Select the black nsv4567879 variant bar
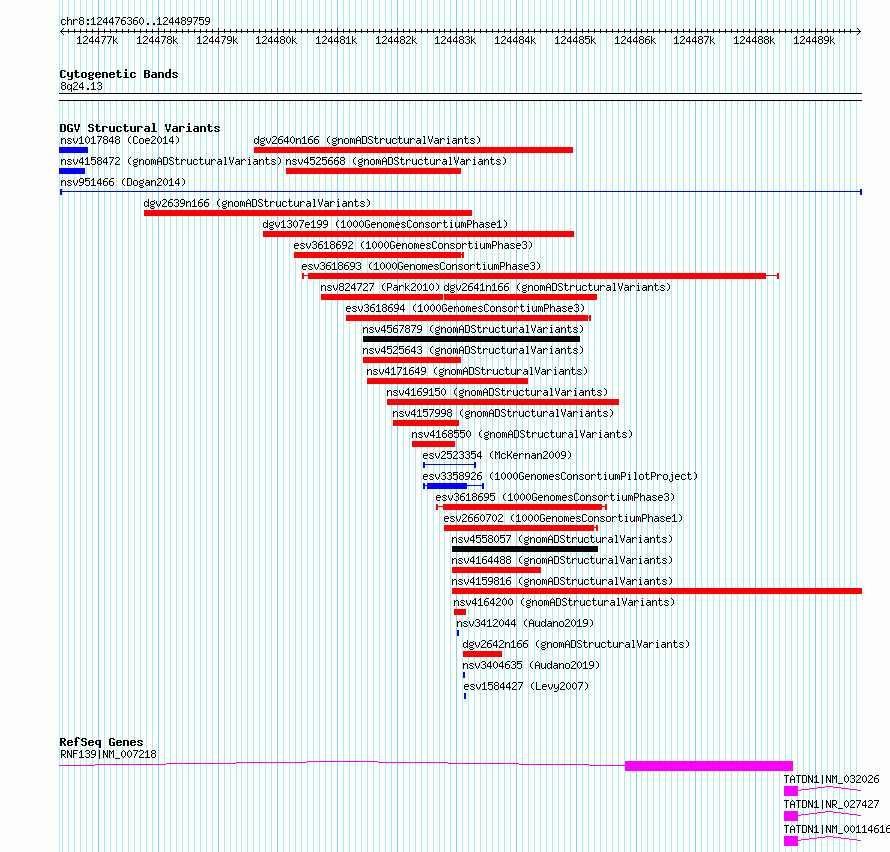This screenshot has width=890, height=852. click(x=472, y=339)
